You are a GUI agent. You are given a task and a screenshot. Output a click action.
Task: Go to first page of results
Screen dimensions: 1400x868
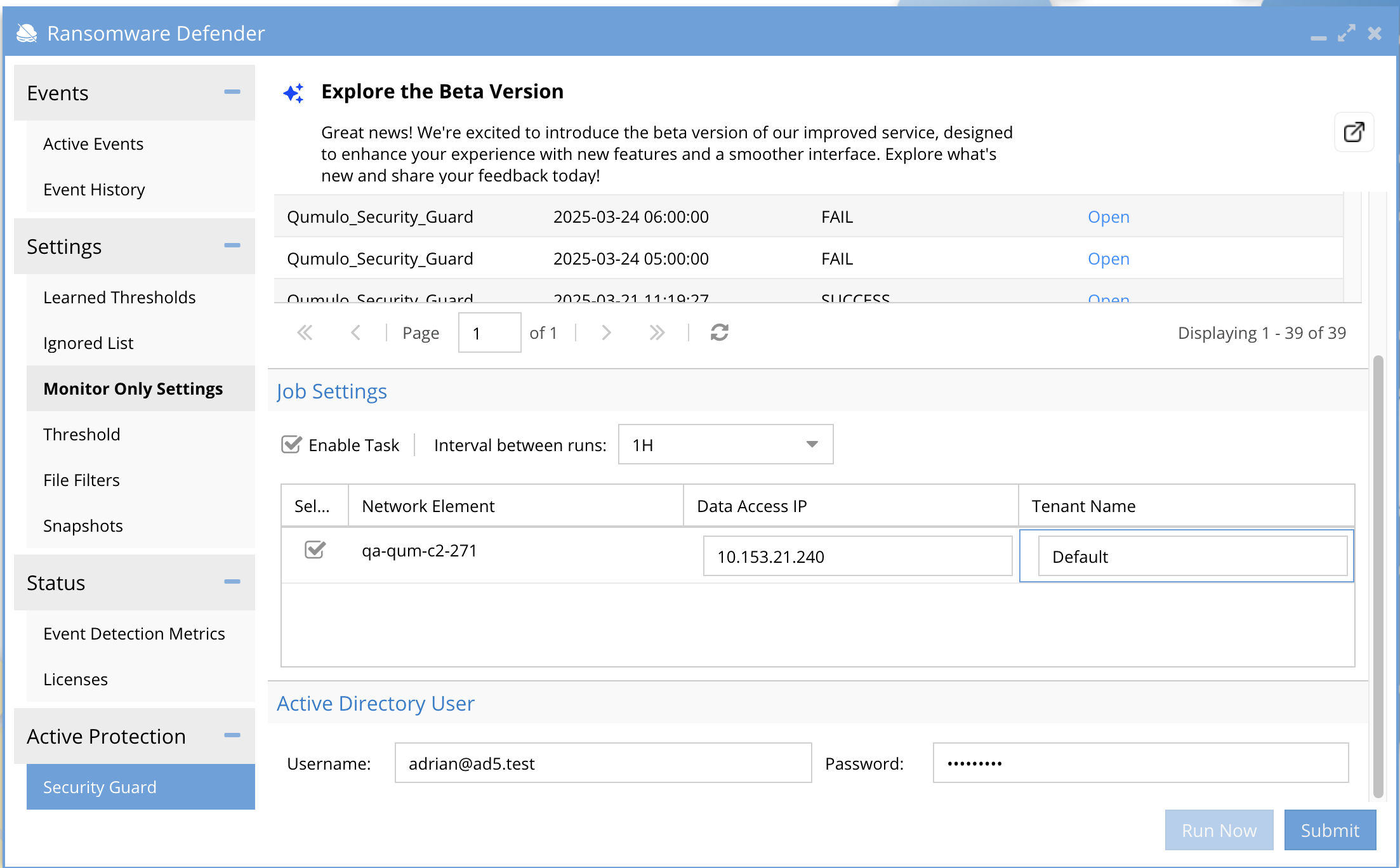[305, 332]
